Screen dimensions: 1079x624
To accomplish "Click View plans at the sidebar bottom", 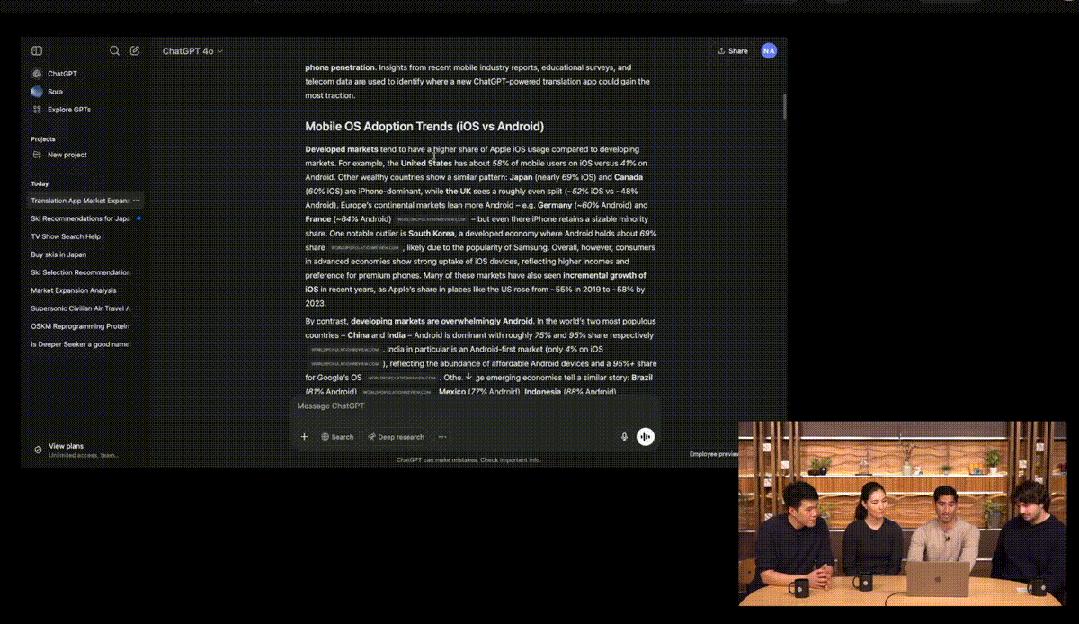I will pyautogui.click(x=66, y=446).
